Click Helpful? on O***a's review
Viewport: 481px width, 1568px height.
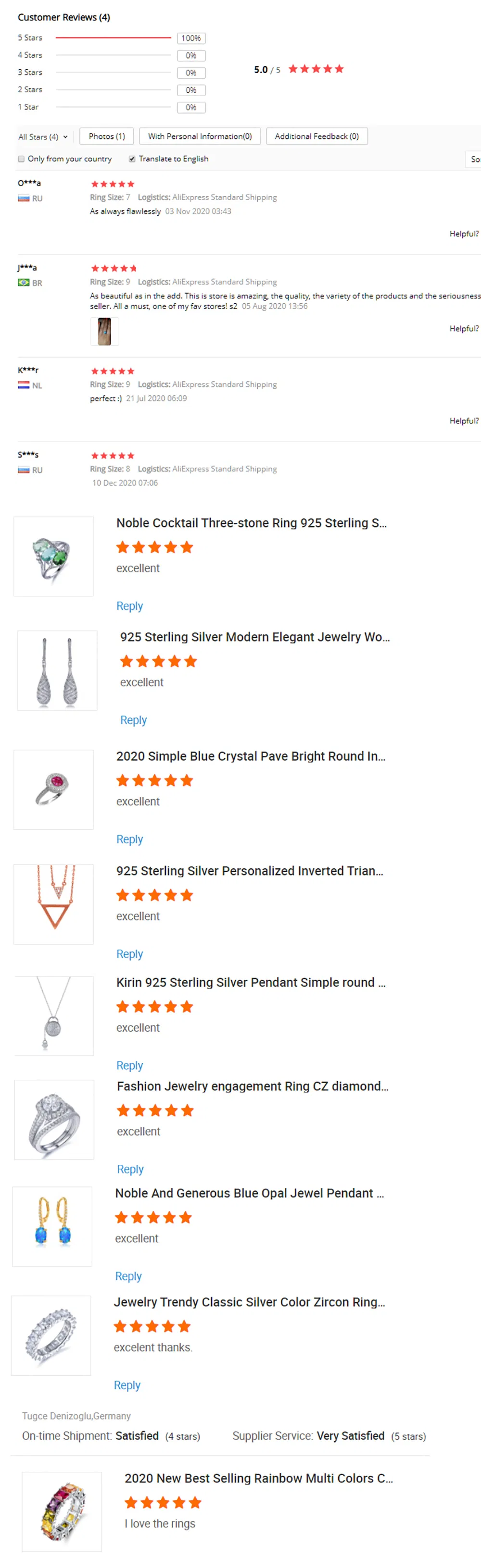click(465, 233)
